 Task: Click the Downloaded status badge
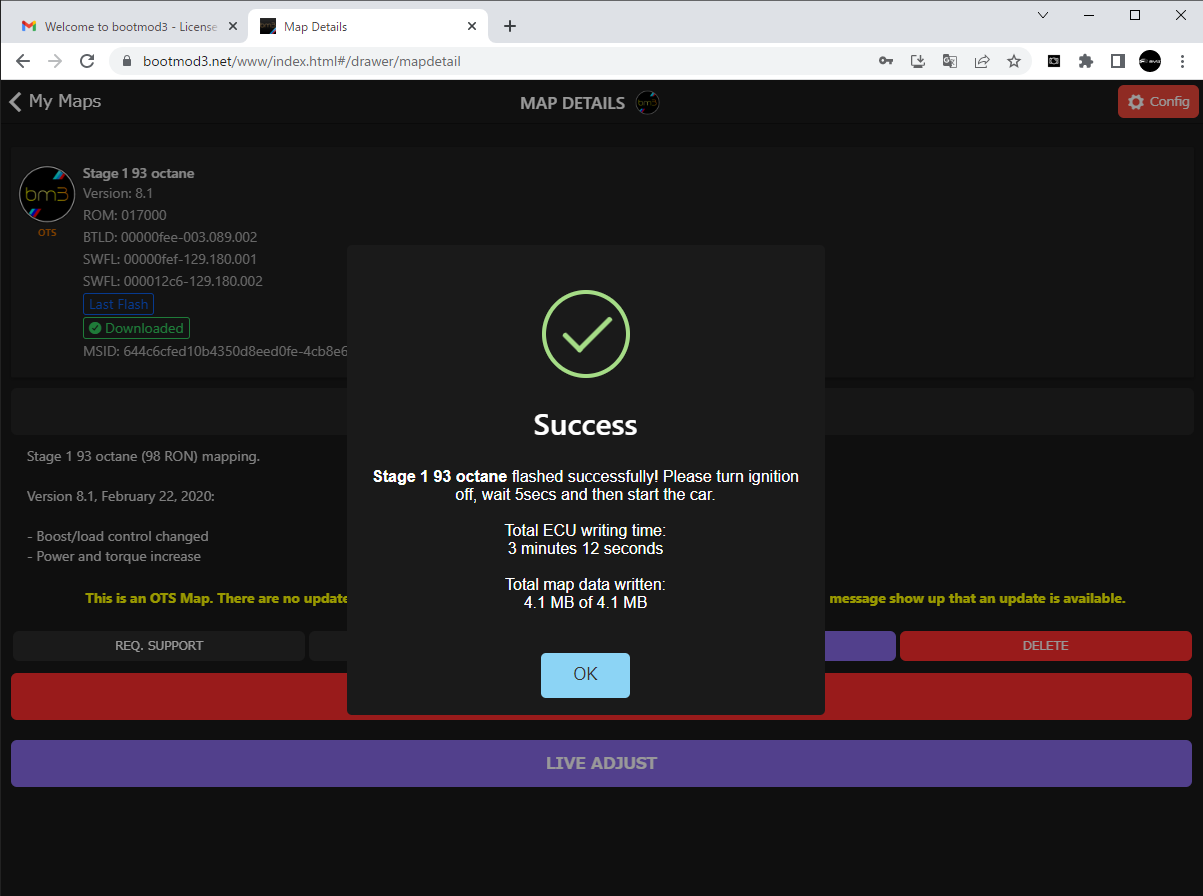(x=136, y=328)
